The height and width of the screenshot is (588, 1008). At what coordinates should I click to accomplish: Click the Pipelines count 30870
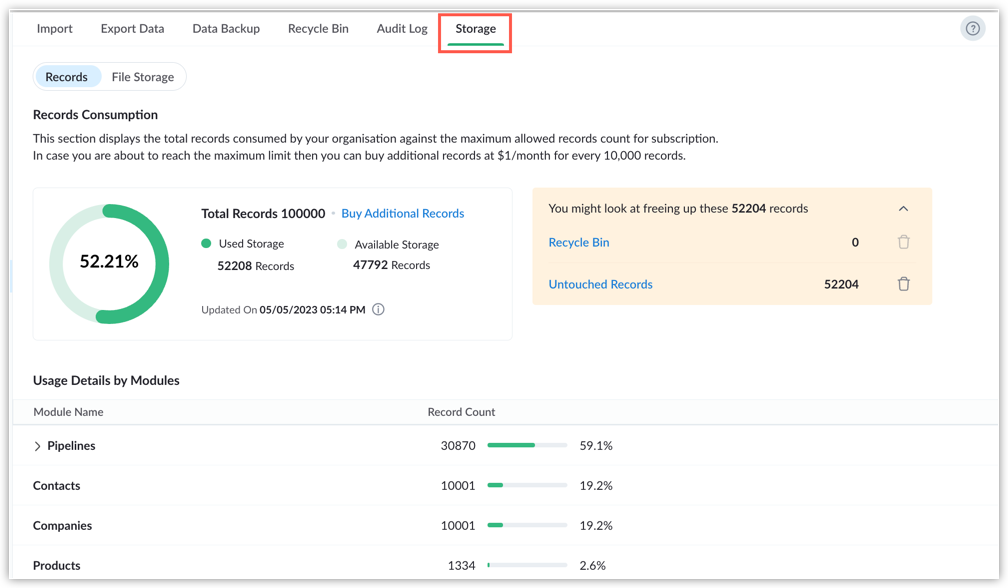point(458,446)
